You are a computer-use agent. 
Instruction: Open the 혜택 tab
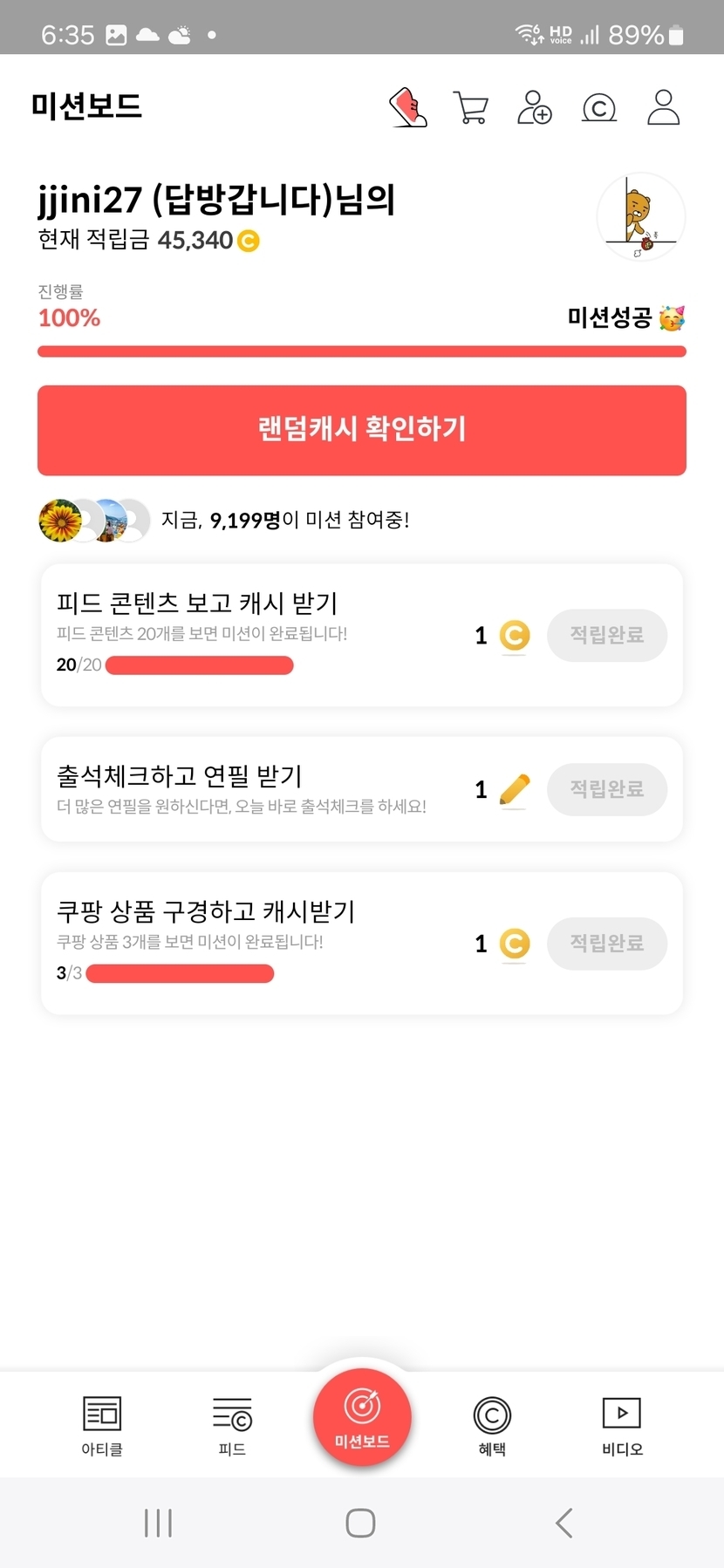coord(492,1425)
